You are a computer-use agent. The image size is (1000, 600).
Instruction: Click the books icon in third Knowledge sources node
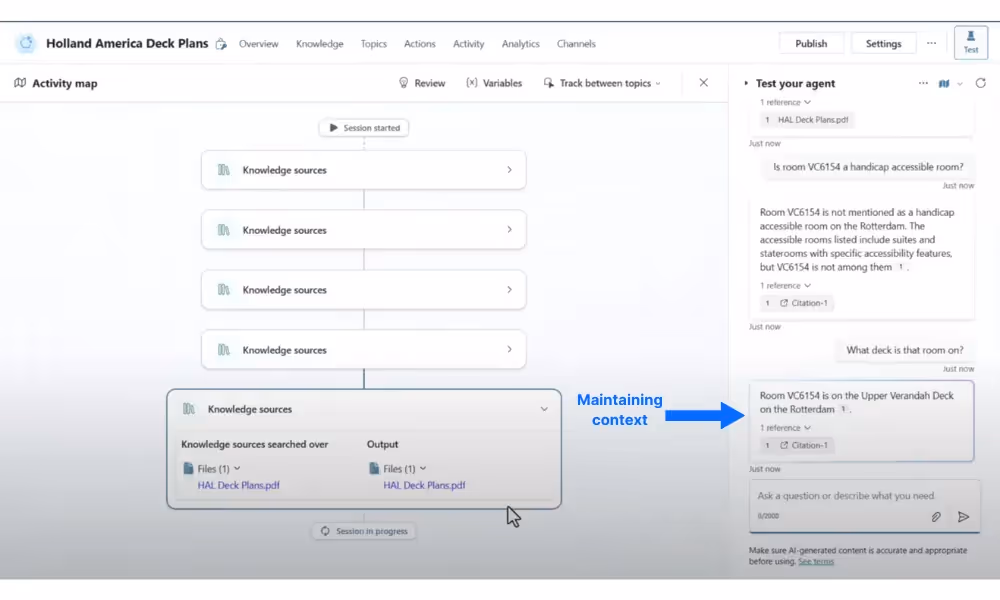(x=224, y=289)
